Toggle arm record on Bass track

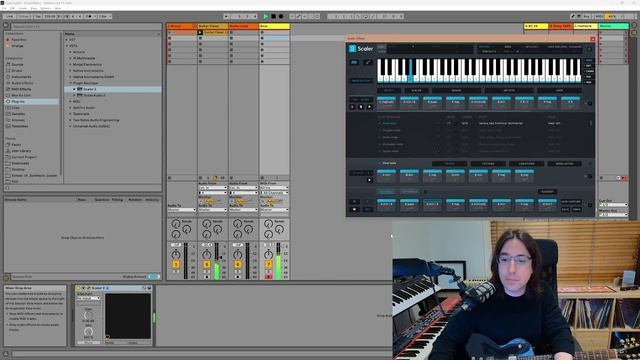click(x=268, y=277)
